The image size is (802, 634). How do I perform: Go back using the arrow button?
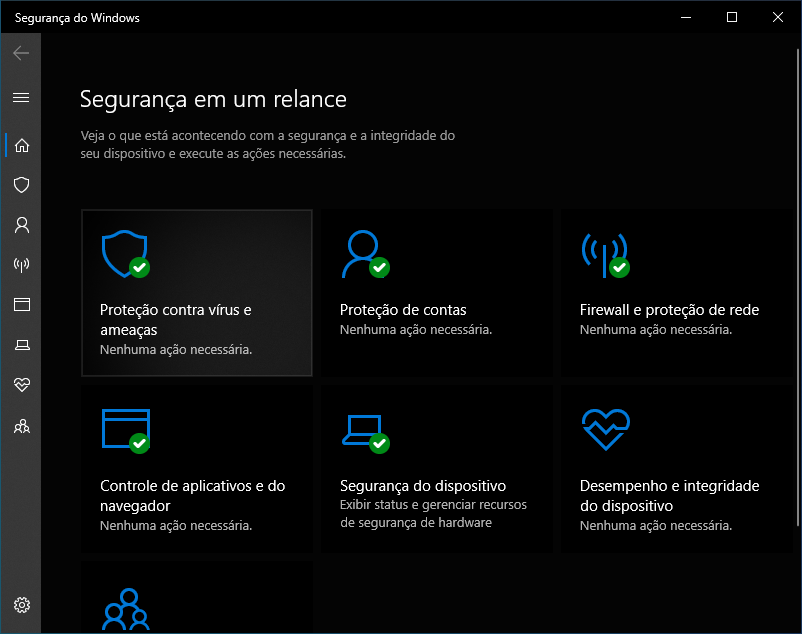[x=21, y=53]
